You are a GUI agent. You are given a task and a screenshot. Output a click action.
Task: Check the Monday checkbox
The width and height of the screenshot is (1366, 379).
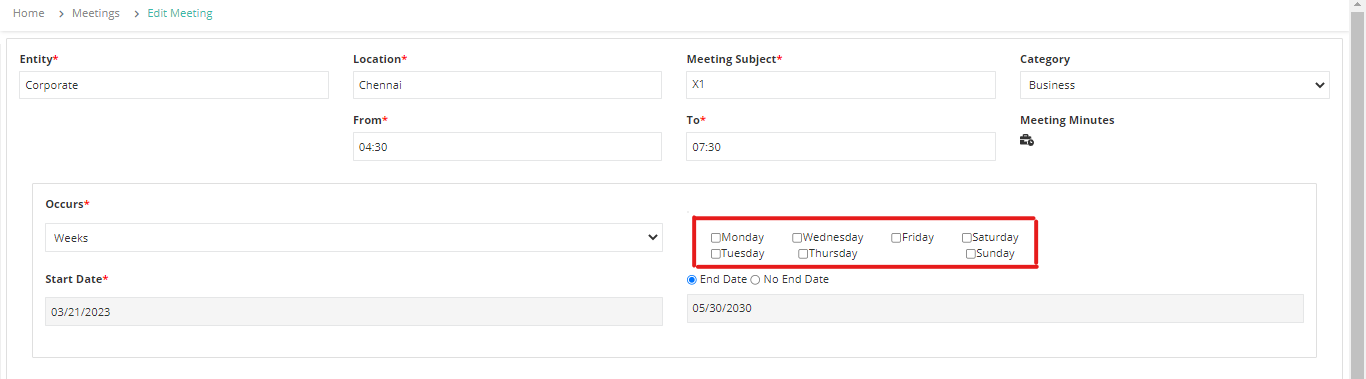click(x=716, y=238)
